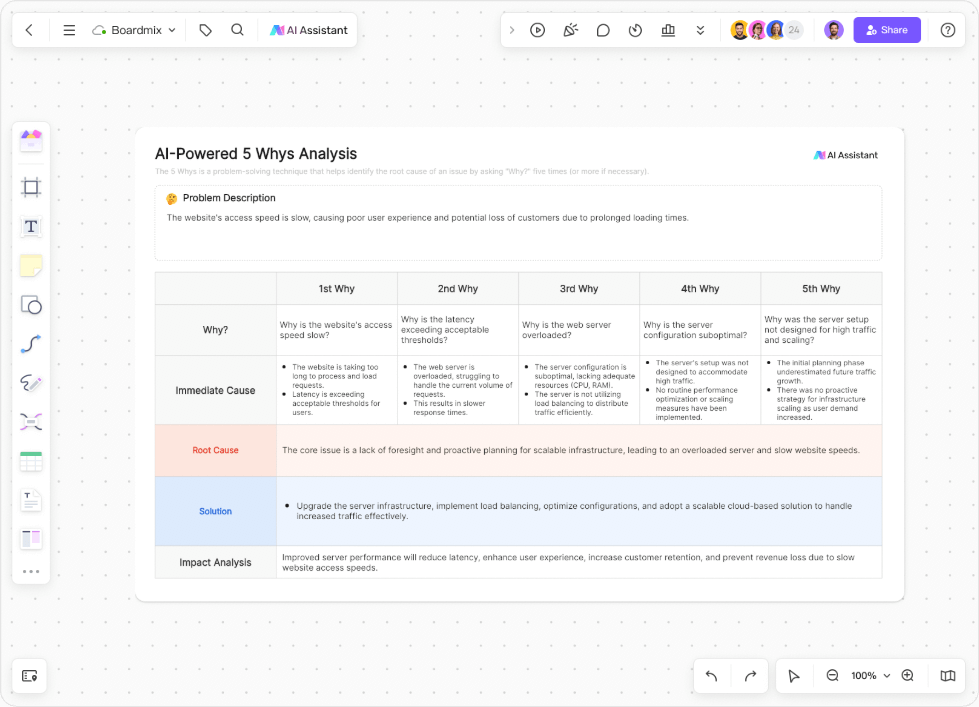979x707 pixels.
Task: Select the Connector line tool
Action: [x=31, y=344]
